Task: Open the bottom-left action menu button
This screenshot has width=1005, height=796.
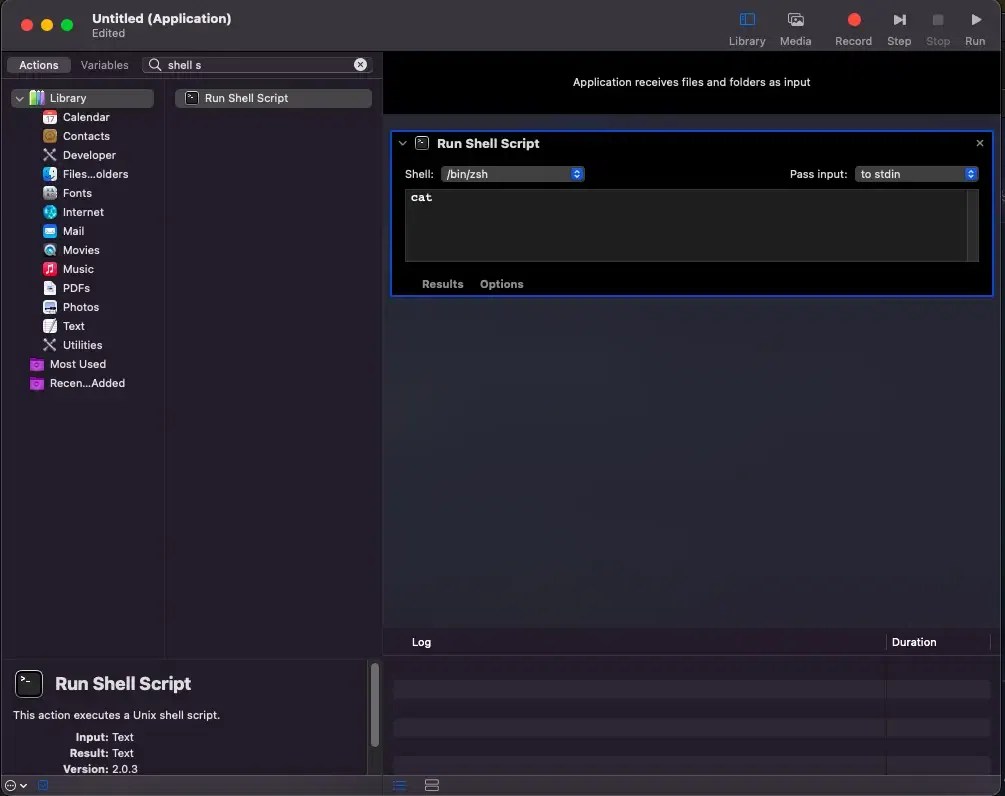Action: (16, 785)
